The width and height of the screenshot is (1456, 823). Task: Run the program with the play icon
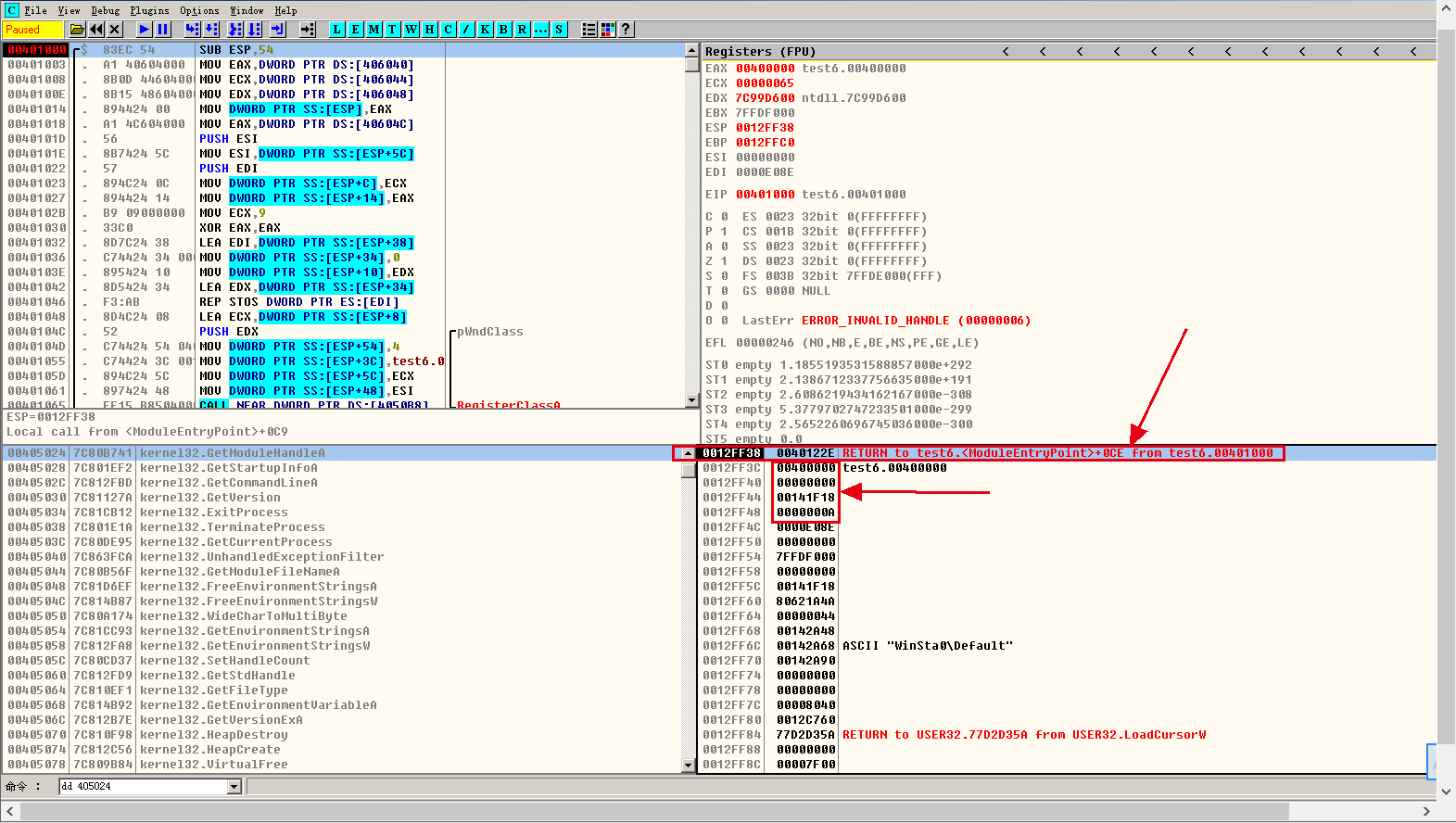pyautogui.click(x=144, y=30)
